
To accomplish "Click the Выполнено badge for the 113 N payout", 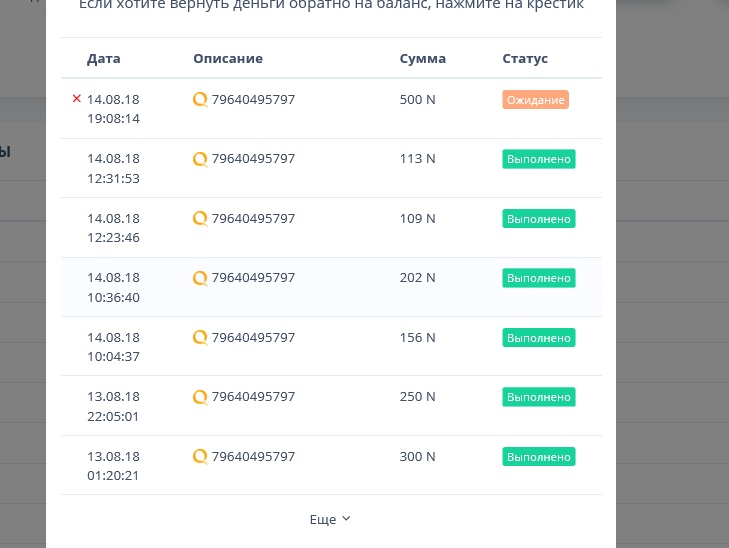I will (x=538, y=159).
